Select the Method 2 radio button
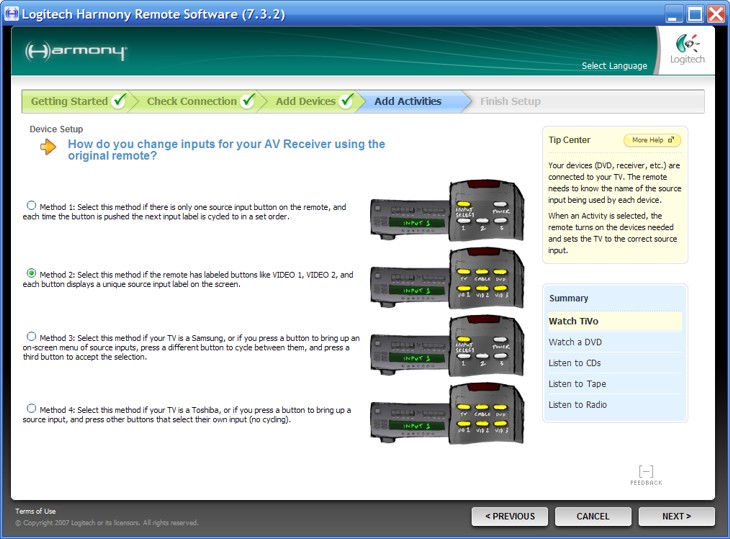 tap(31, 273)
